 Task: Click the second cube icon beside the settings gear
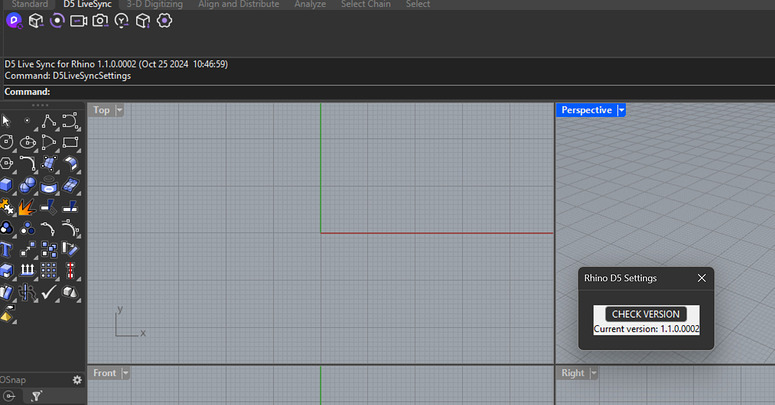click(143, 21)
